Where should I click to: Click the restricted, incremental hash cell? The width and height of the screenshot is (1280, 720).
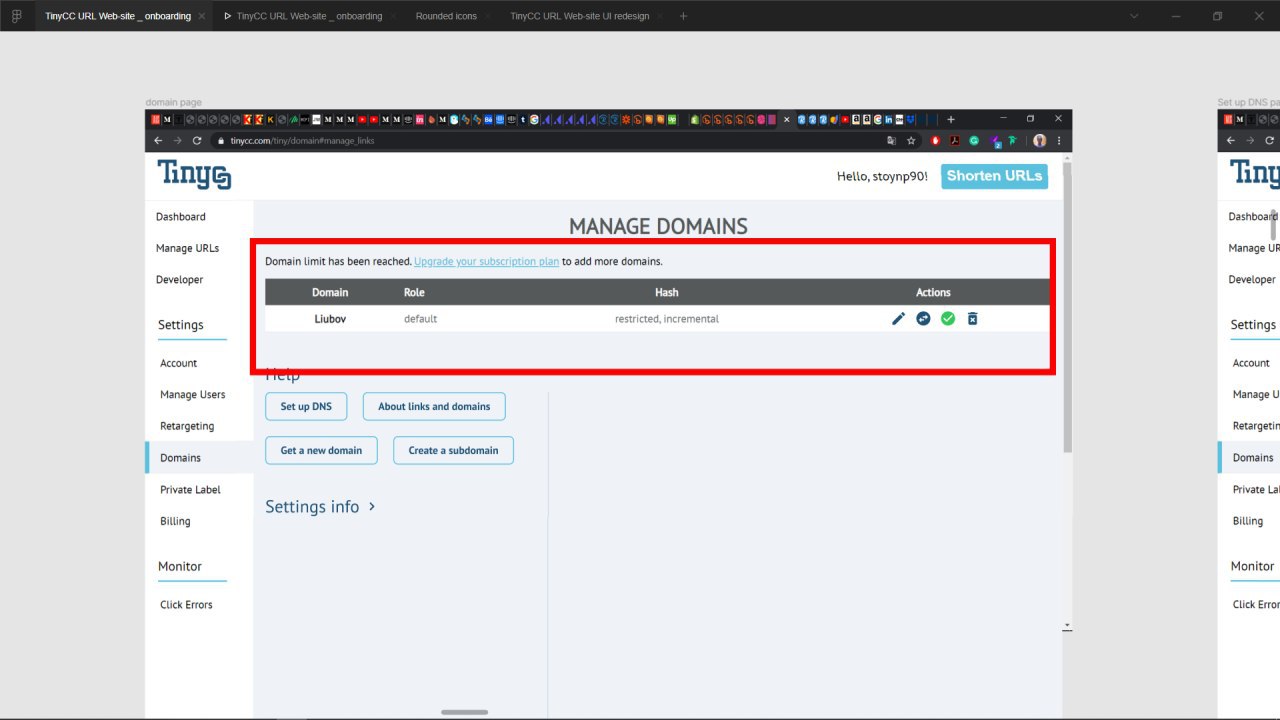pos(667,319)
